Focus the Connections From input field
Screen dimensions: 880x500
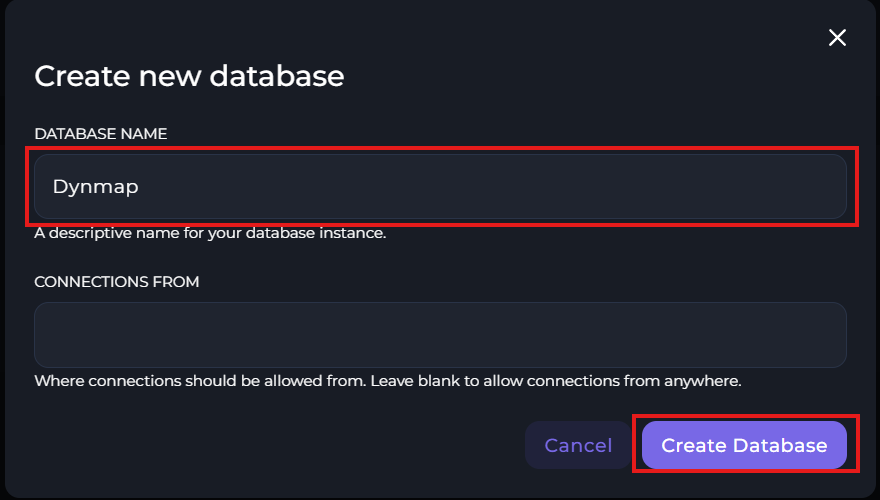point(440,335)
